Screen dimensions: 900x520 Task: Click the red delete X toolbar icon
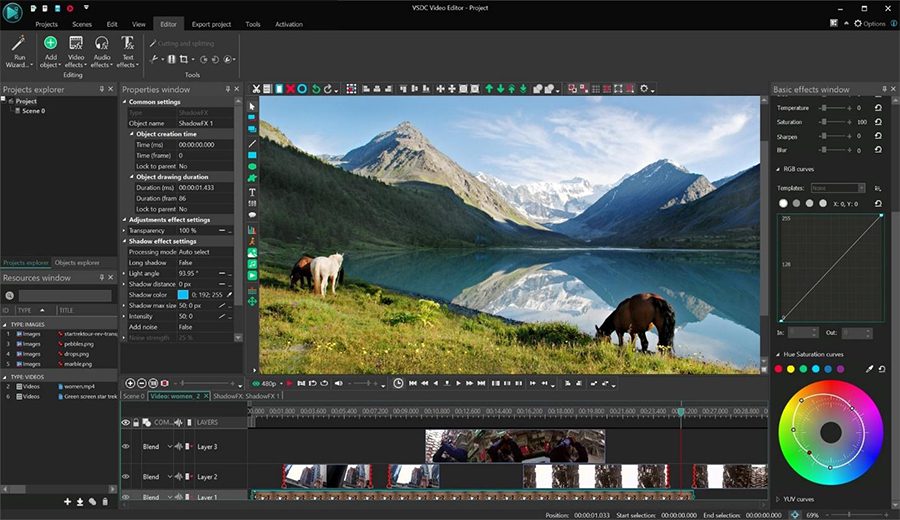[x=290, y=89]
